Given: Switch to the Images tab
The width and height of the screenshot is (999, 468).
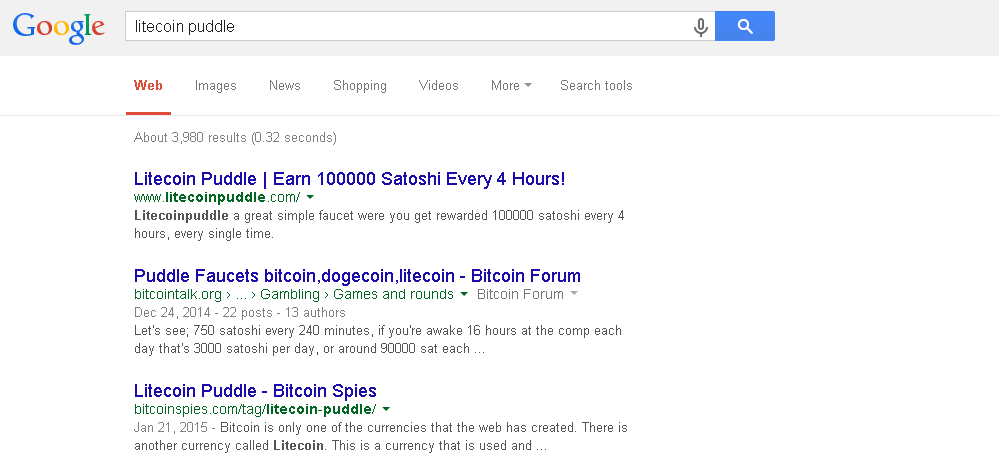Looking at the screenshot, I should (x=215, y=85).
